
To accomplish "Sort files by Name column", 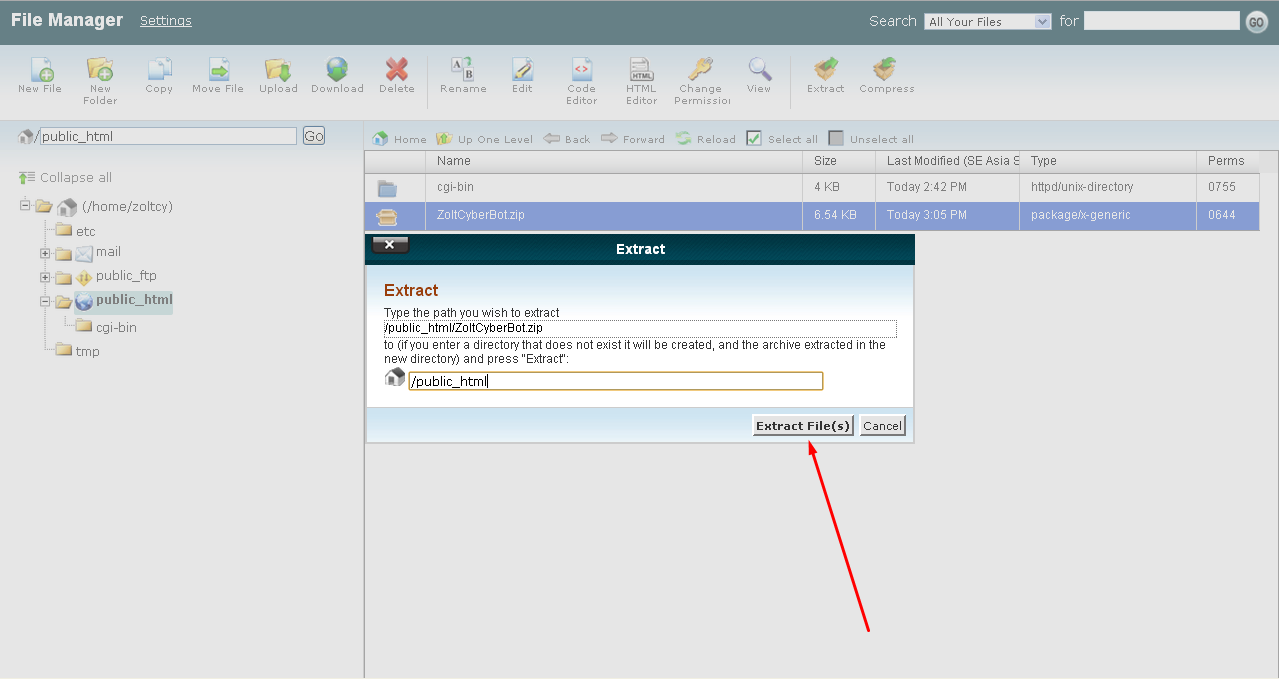I will coord(613,161).
